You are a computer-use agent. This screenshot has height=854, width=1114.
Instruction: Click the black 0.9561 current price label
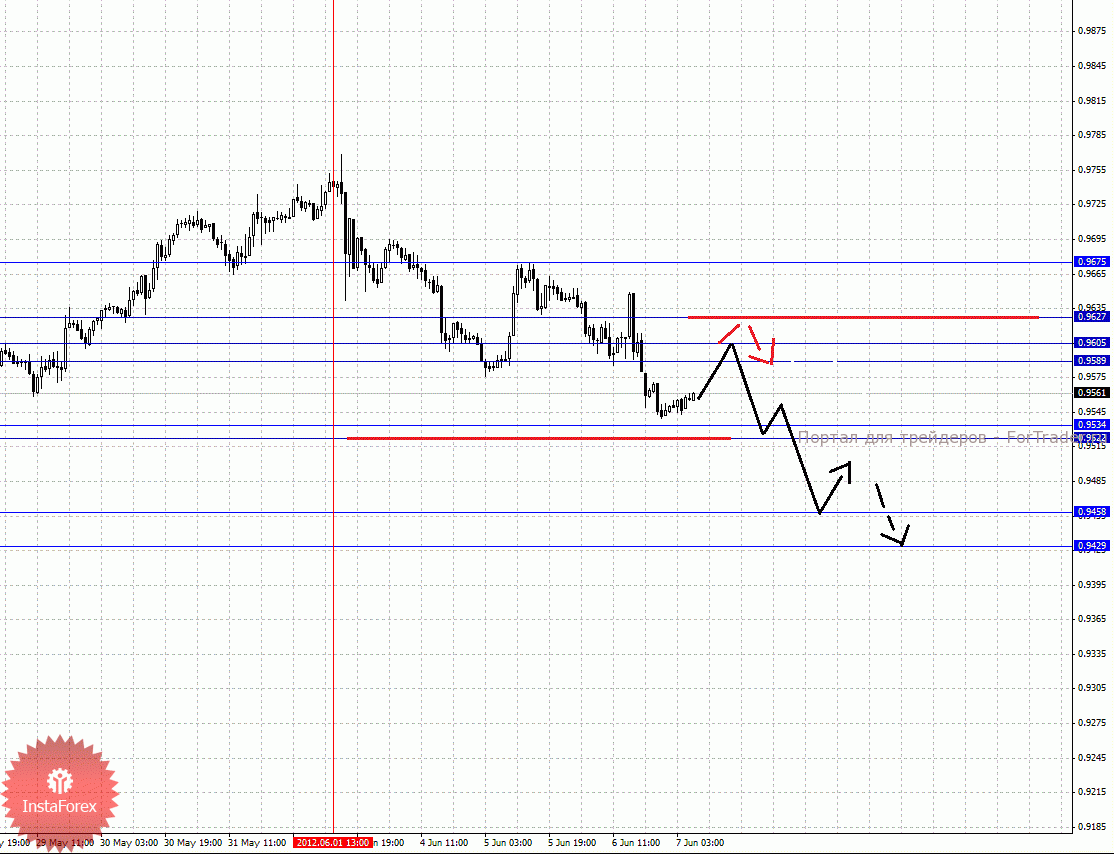1092,393
